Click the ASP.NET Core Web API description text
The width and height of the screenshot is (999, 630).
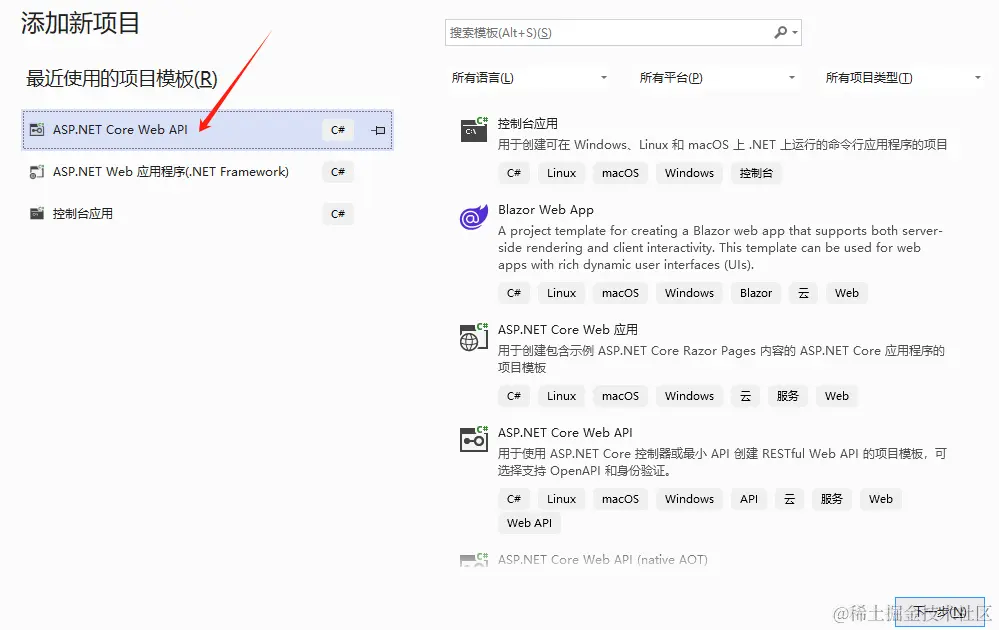(x=722, y=462)
